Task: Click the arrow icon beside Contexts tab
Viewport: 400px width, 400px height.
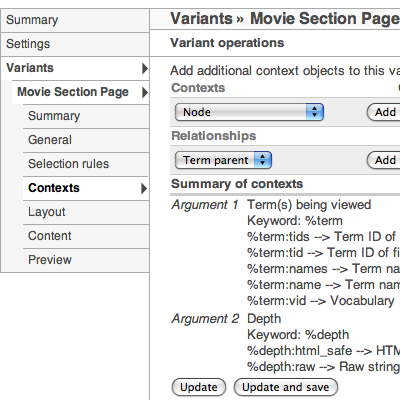Action: pyautogui.click(x=144, y=188)
